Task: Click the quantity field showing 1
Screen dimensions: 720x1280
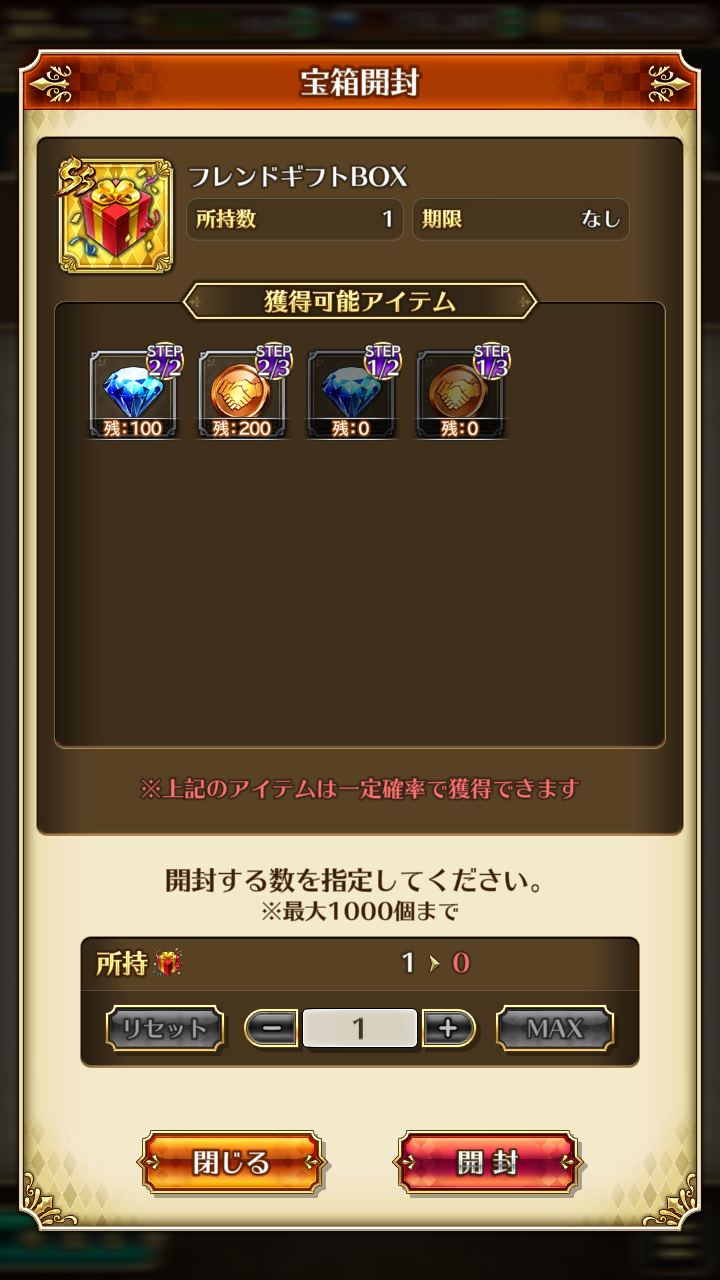Action: coord(360,1028)
